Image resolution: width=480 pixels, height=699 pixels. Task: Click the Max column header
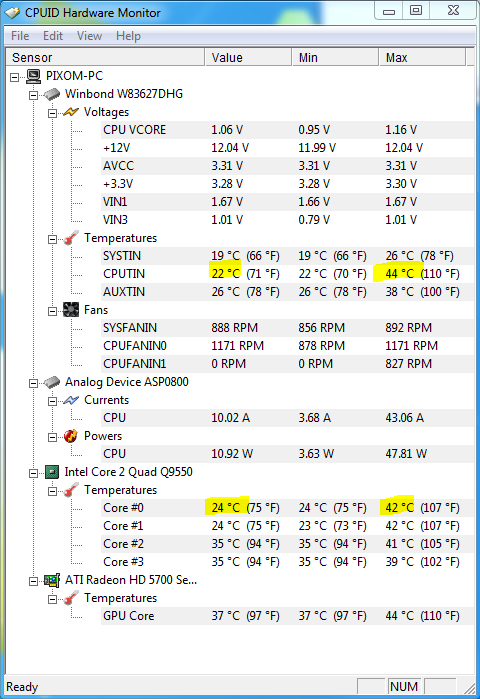pos(423,58)
